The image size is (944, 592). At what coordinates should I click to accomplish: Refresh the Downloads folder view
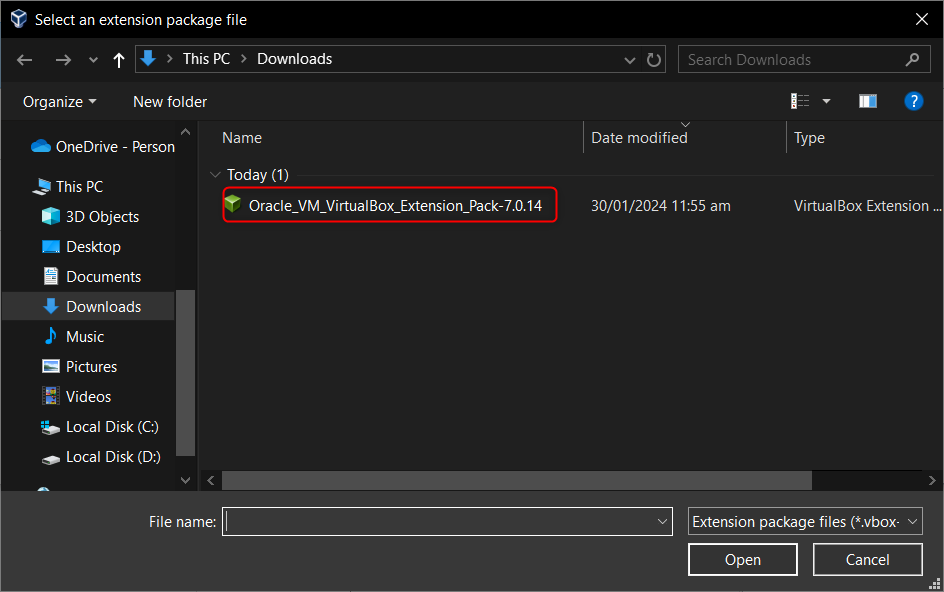click(653, 60)
